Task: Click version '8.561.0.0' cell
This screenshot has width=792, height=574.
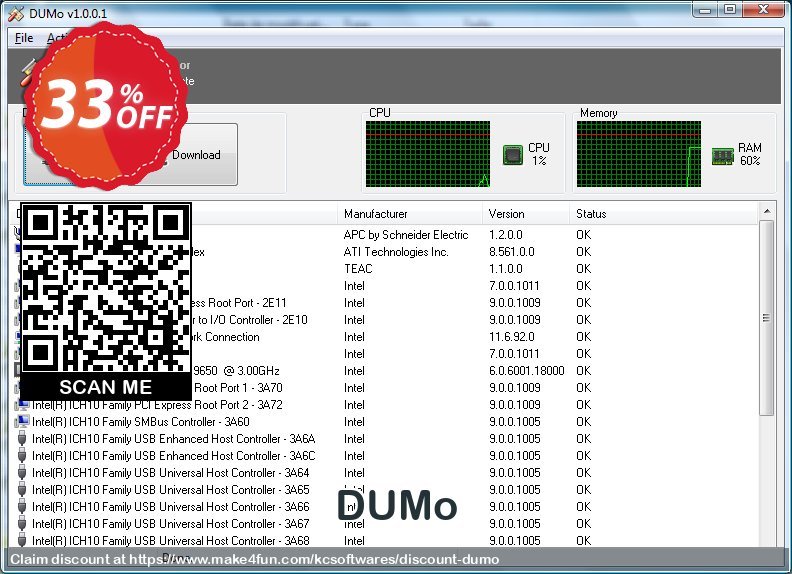Action: pyautogui.click(x=512, y=252)
